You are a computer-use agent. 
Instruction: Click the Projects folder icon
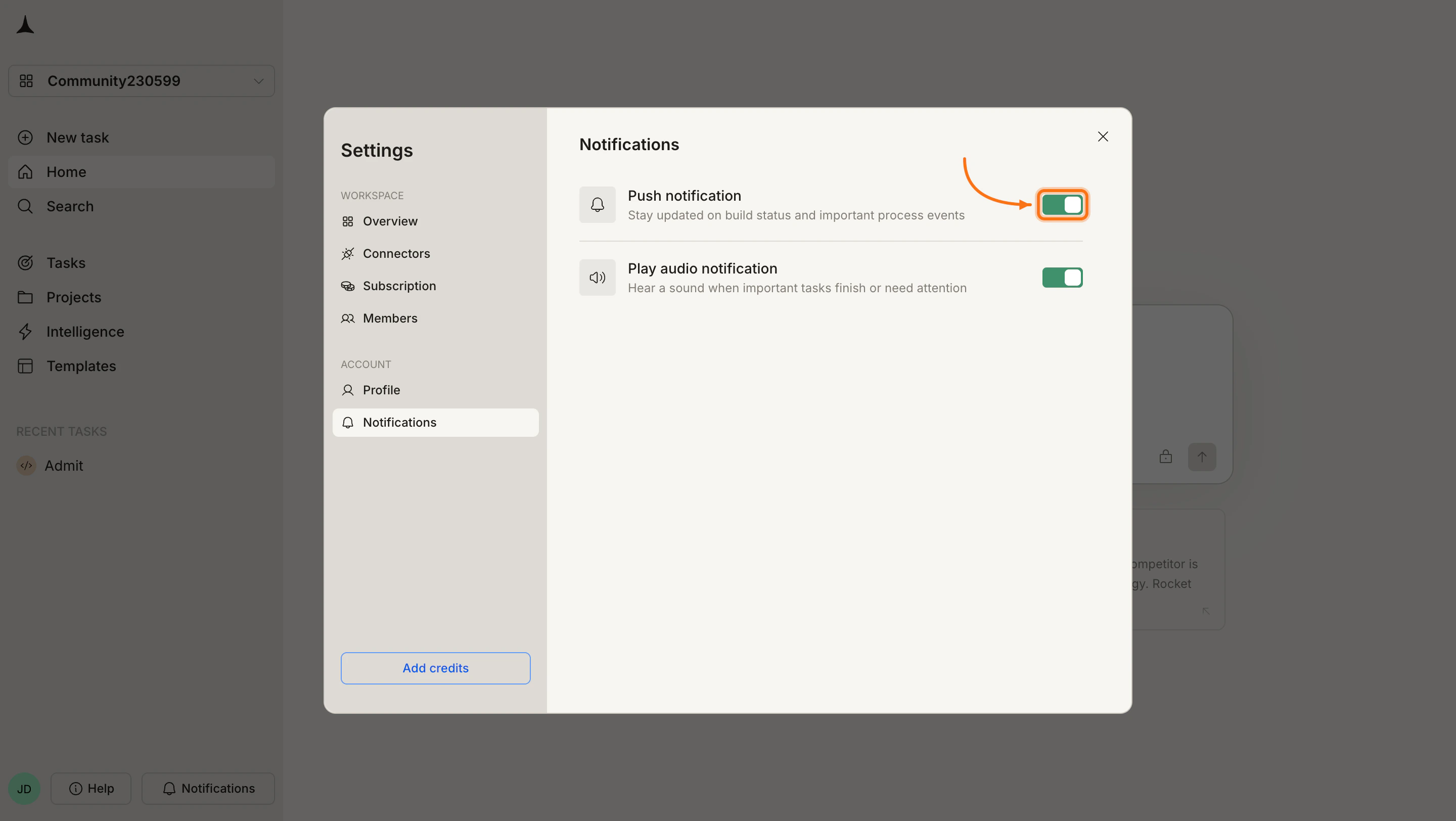(25, 297)
